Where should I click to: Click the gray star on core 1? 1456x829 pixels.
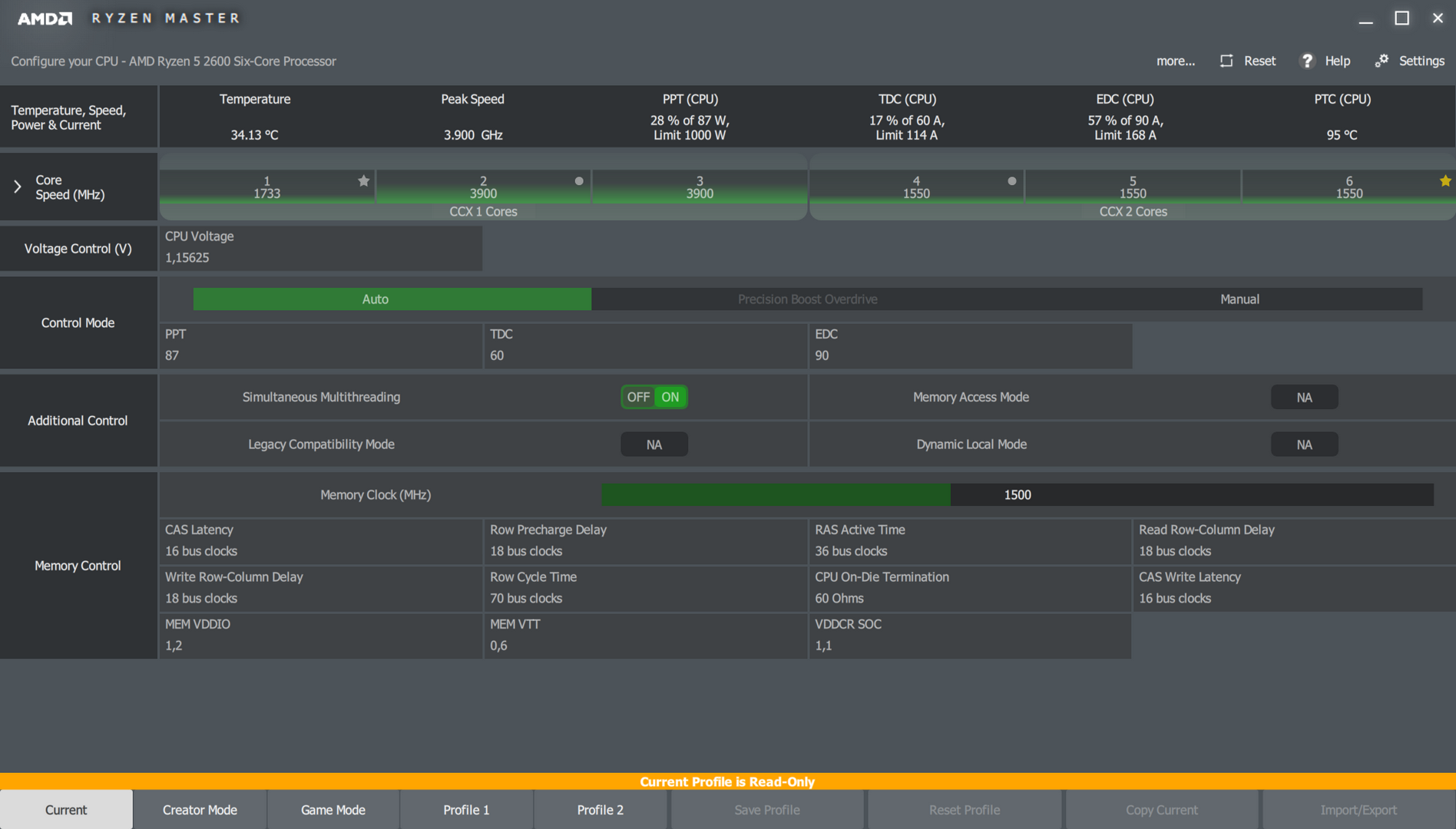point(363,181)
